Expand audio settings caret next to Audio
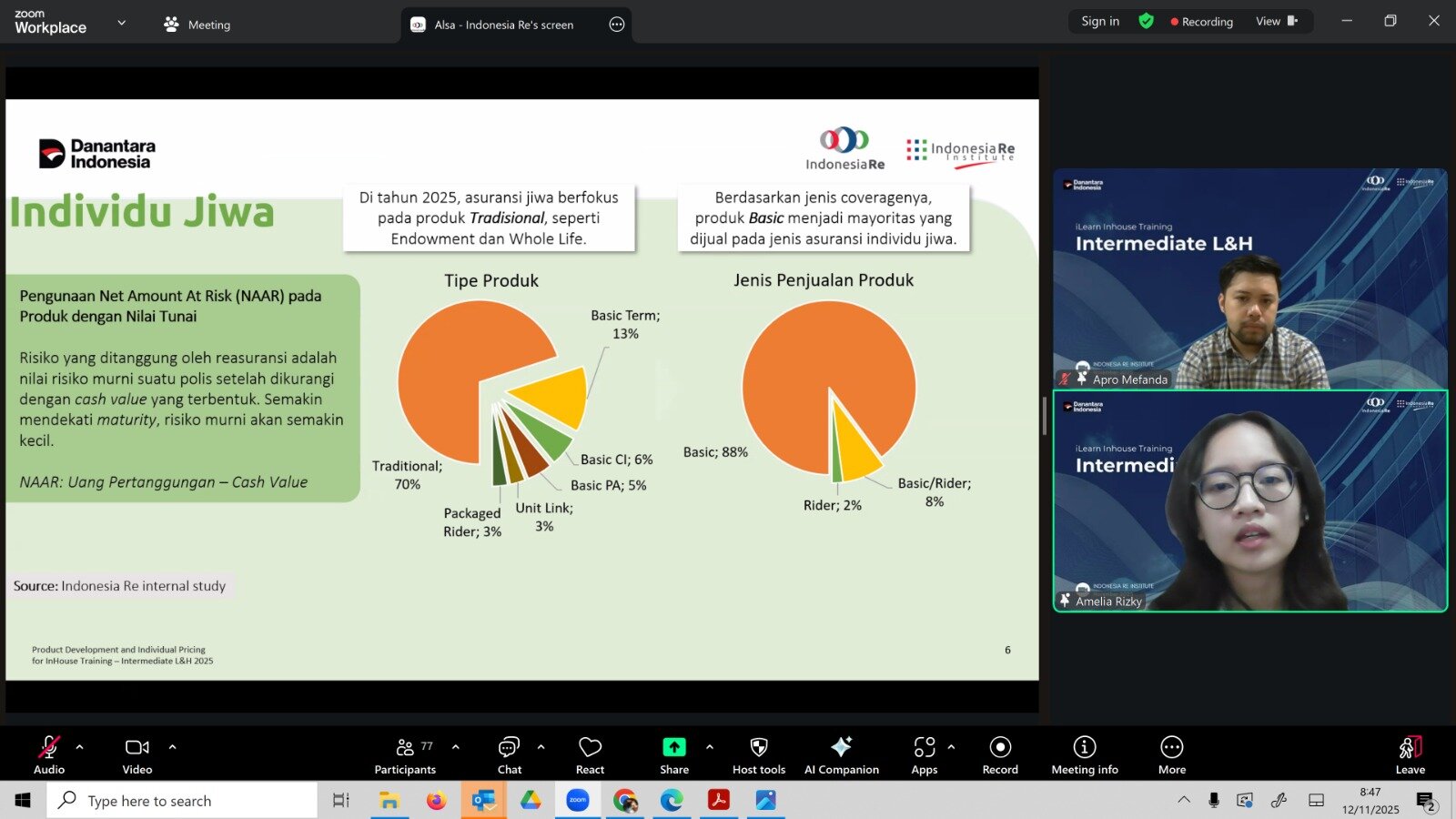 pyautogui.click(x=80, y=747)
